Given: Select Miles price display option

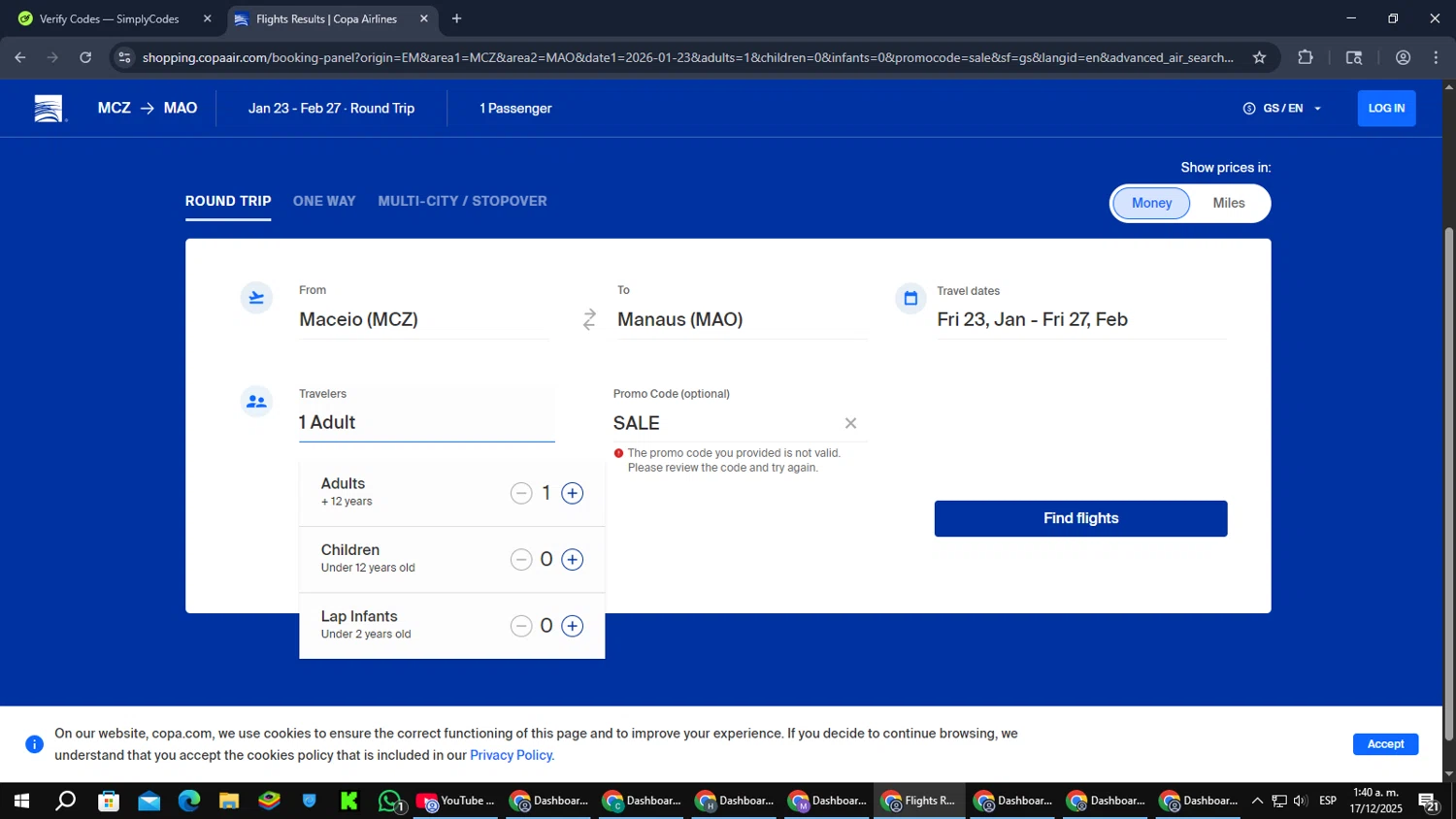Looking at the screenshot, I should pos(1229,203).
